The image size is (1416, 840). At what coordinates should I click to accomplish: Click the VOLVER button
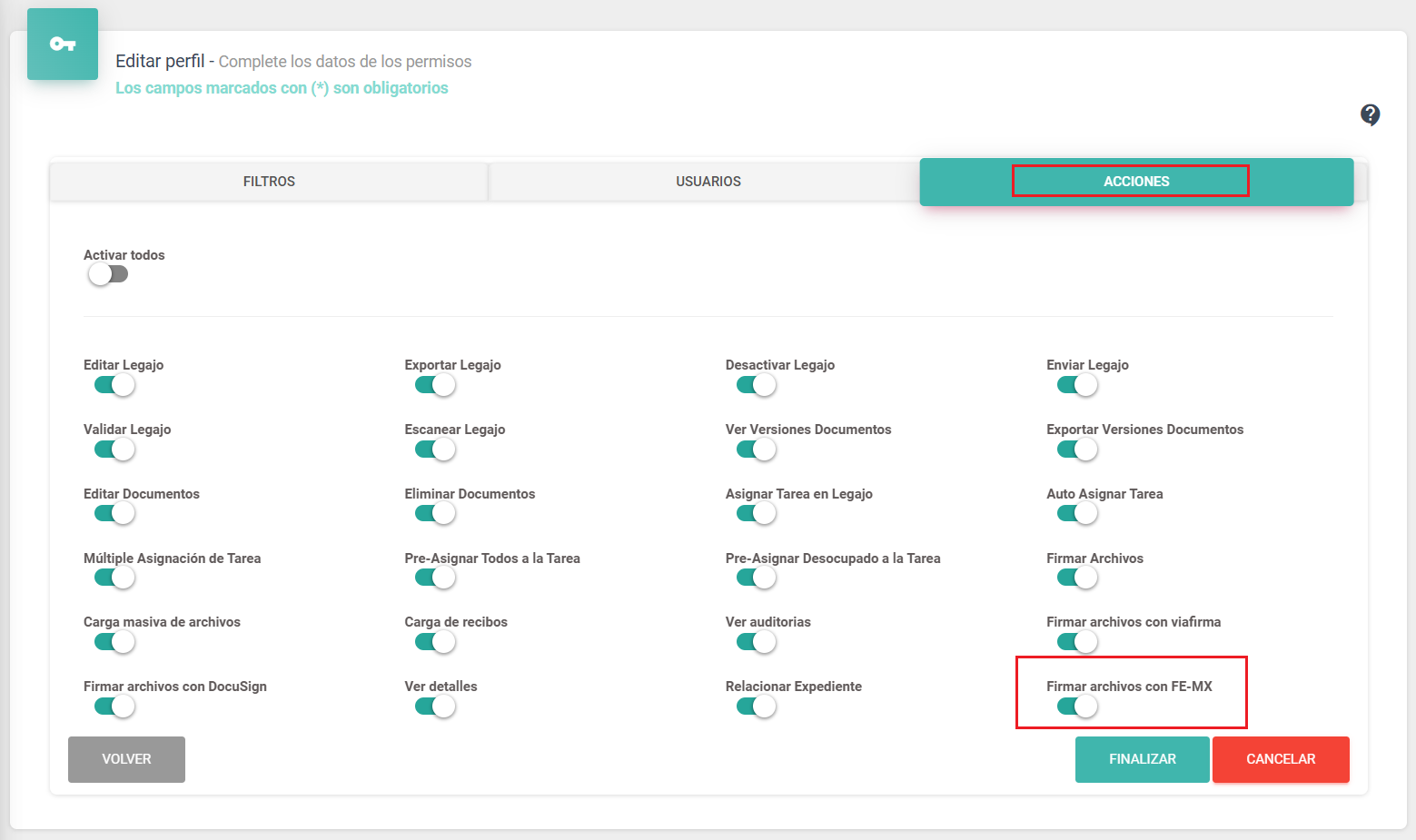pyautogui.click(x=126, y=759)
